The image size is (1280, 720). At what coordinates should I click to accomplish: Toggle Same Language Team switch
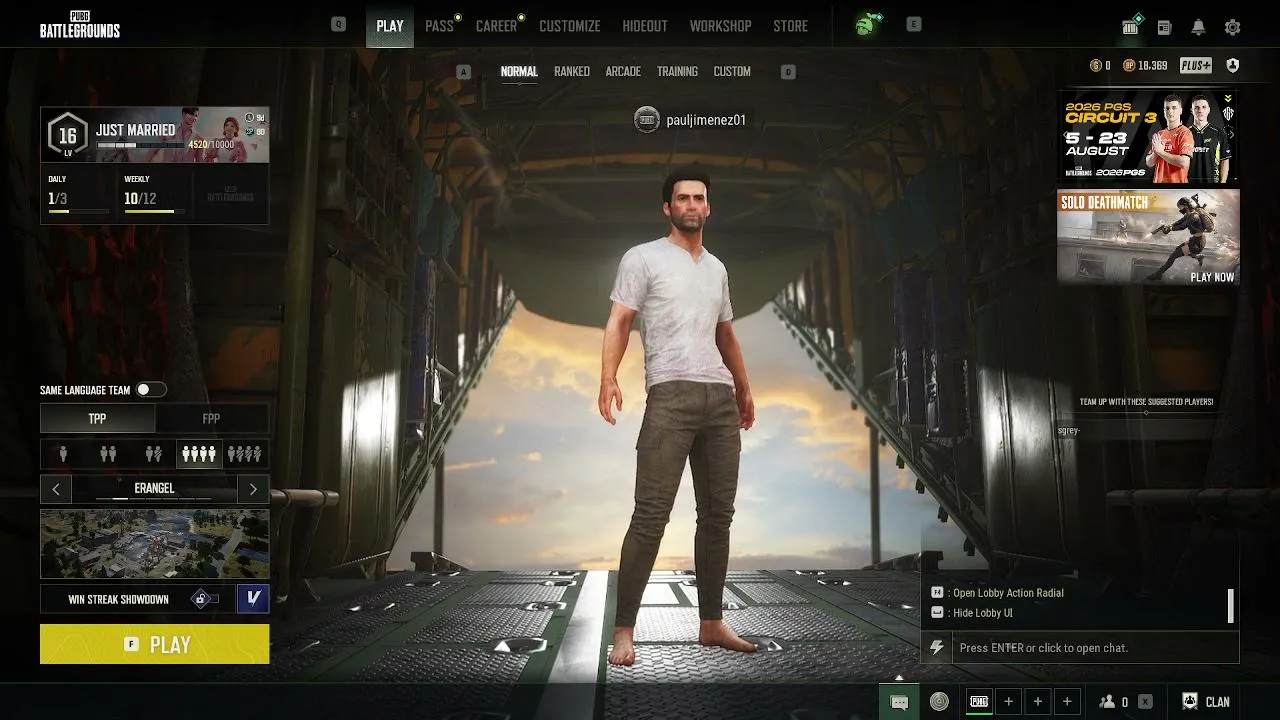coord(151,390)
